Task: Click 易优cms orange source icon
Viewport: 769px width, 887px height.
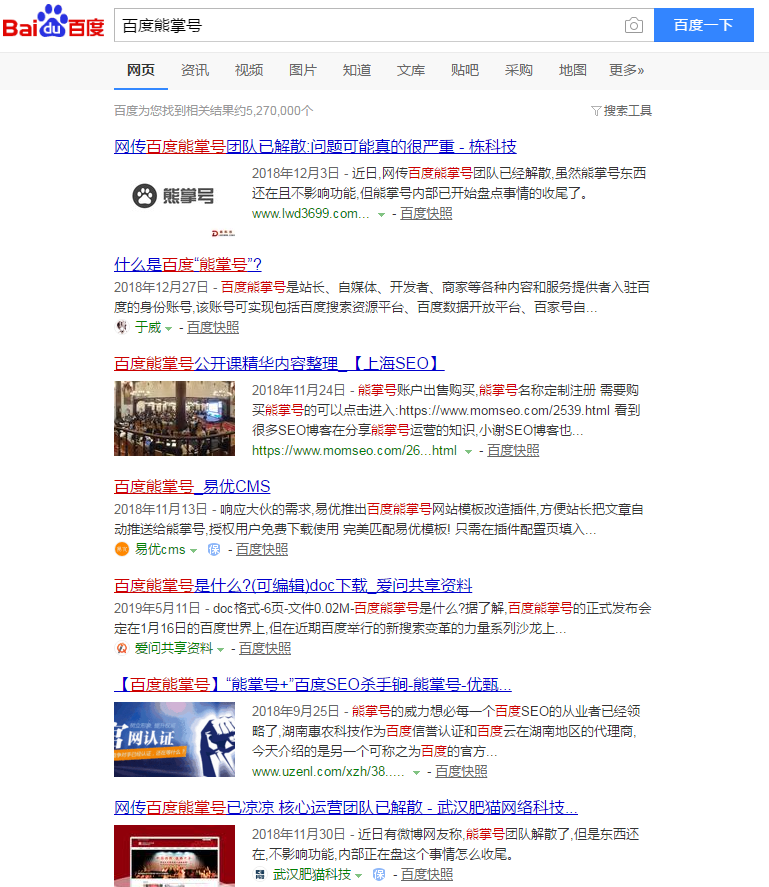Action: point(122,549)
